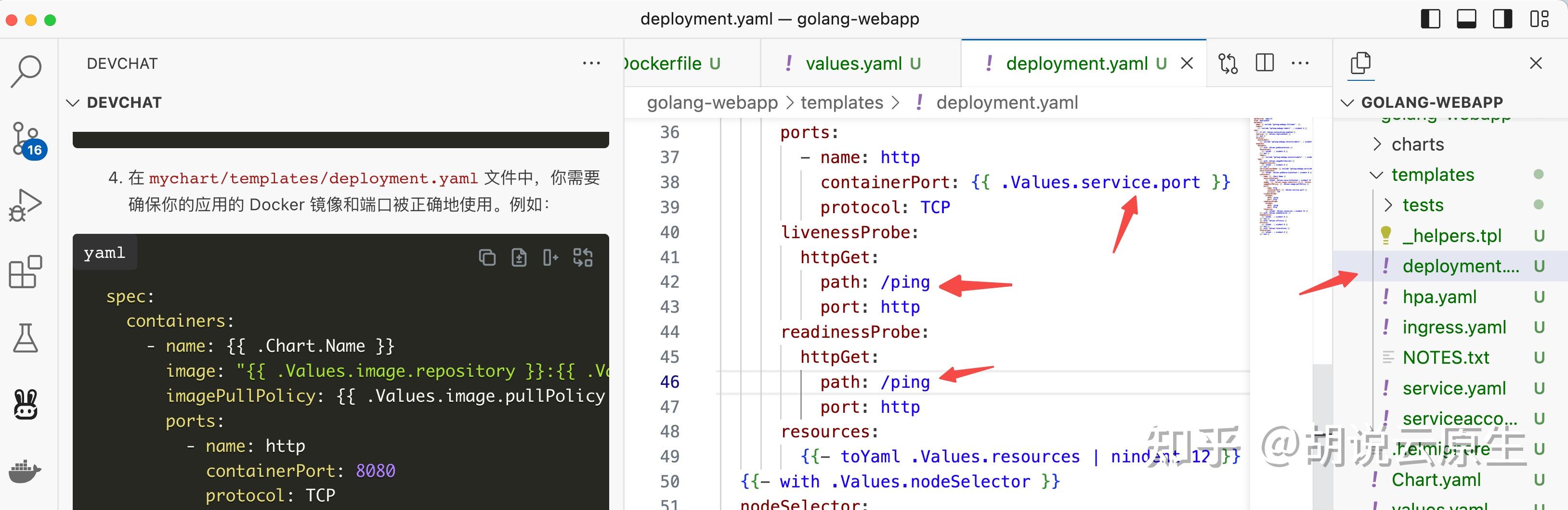Viewport: 1568px width, 510px height.
Task: Select the Testing flask icon
Action: (25, 337)
